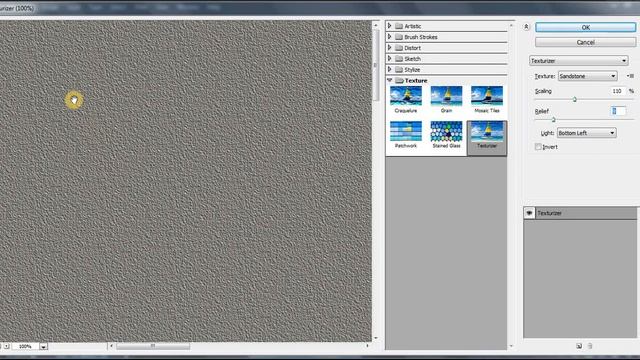Screen dimensions: 640x360
Task: Select the Grain filter thumbnail
Action: click(x=446, y=99)
